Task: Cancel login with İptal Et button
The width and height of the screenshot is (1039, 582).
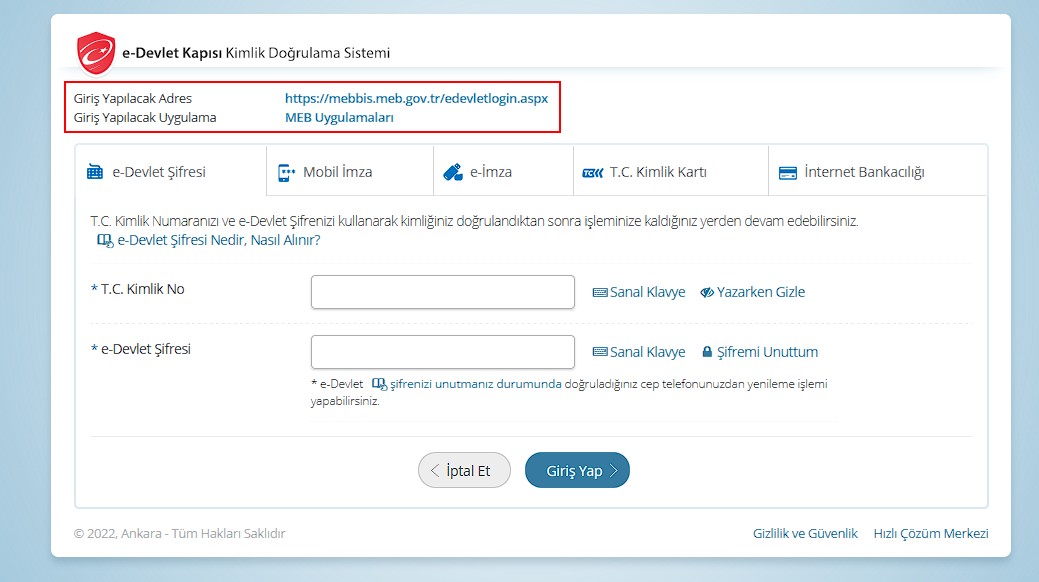Action: (x=464, y=470)
